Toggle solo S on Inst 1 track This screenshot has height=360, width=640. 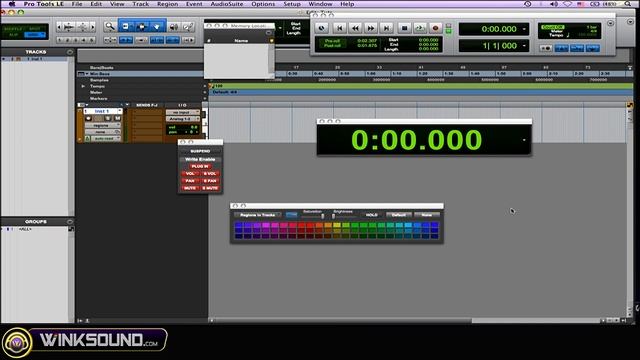(x=108, y=118)
